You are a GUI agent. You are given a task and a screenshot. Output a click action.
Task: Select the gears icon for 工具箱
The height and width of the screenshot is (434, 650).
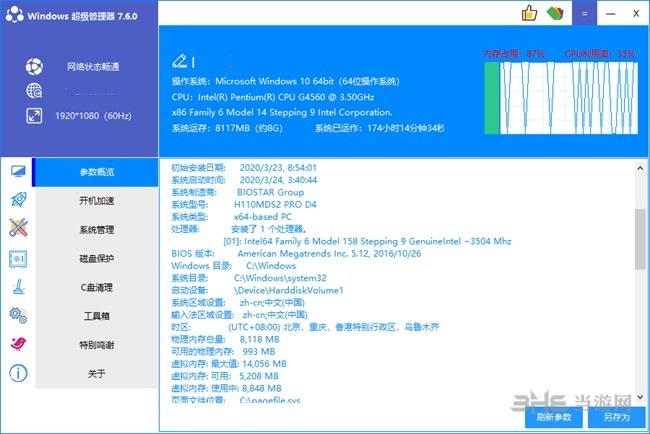[18, 315]
